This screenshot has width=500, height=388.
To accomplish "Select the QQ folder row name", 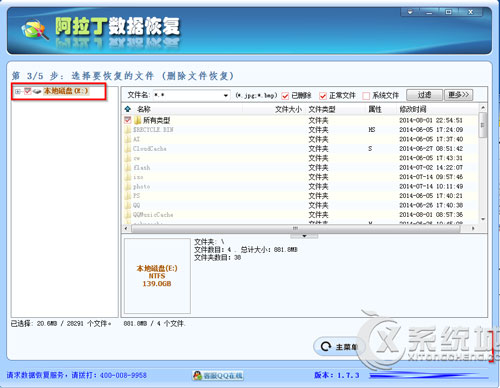I will [x=137, y=205].
